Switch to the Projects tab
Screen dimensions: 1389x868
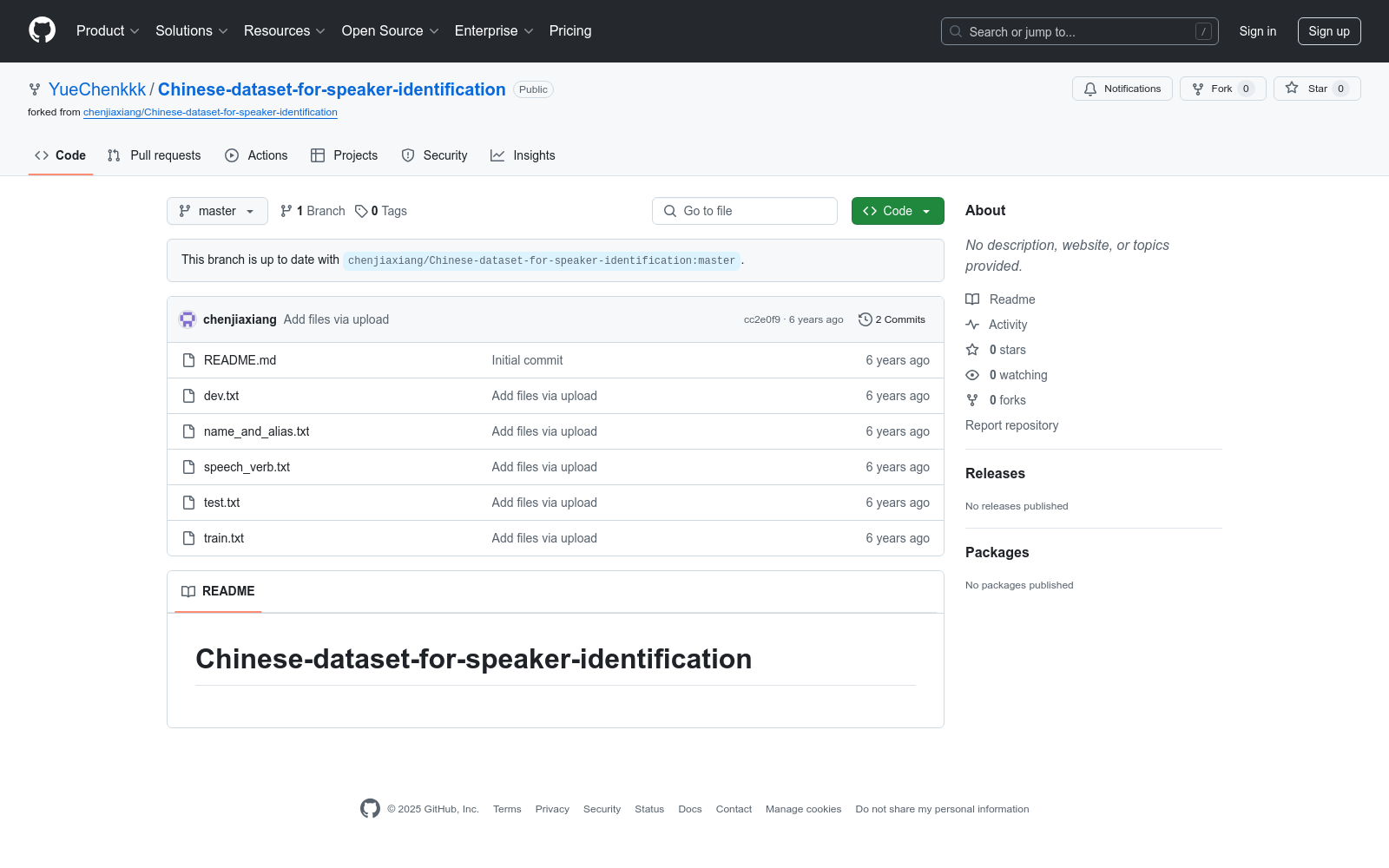[345, 155]
